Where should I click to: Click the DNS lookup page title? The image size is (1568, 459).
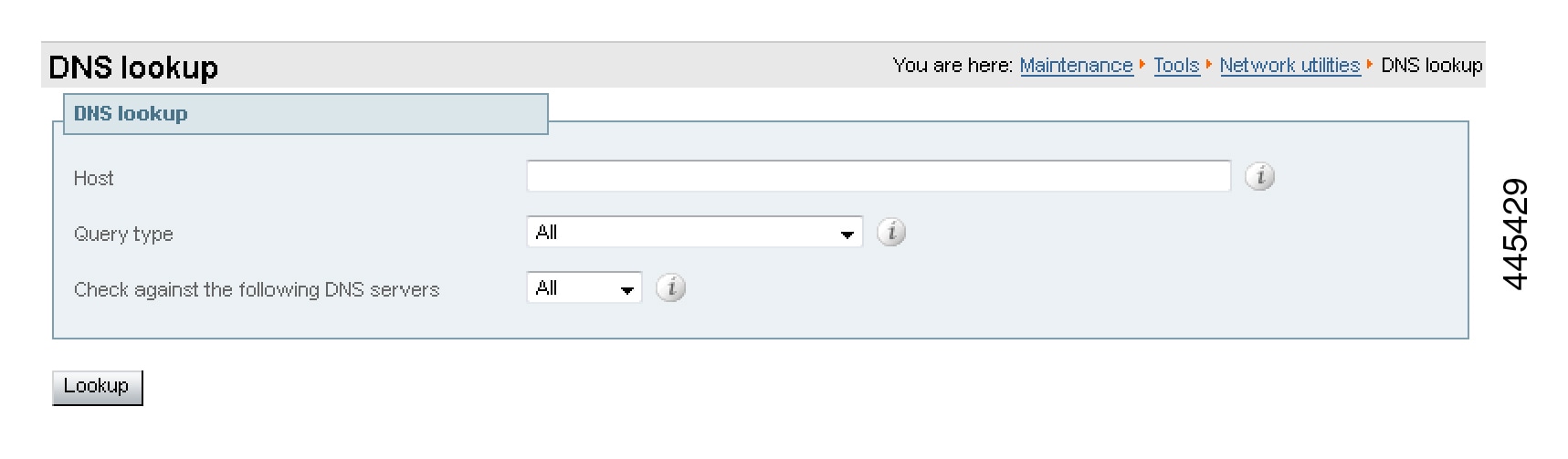pyautogui.click(x=133, y=67)
